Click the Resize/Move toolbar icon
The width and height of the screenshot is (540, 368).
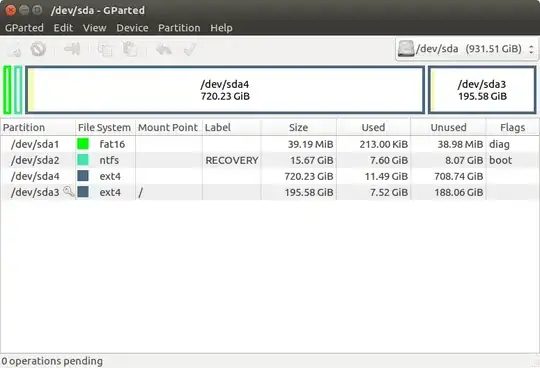[72, 49]
